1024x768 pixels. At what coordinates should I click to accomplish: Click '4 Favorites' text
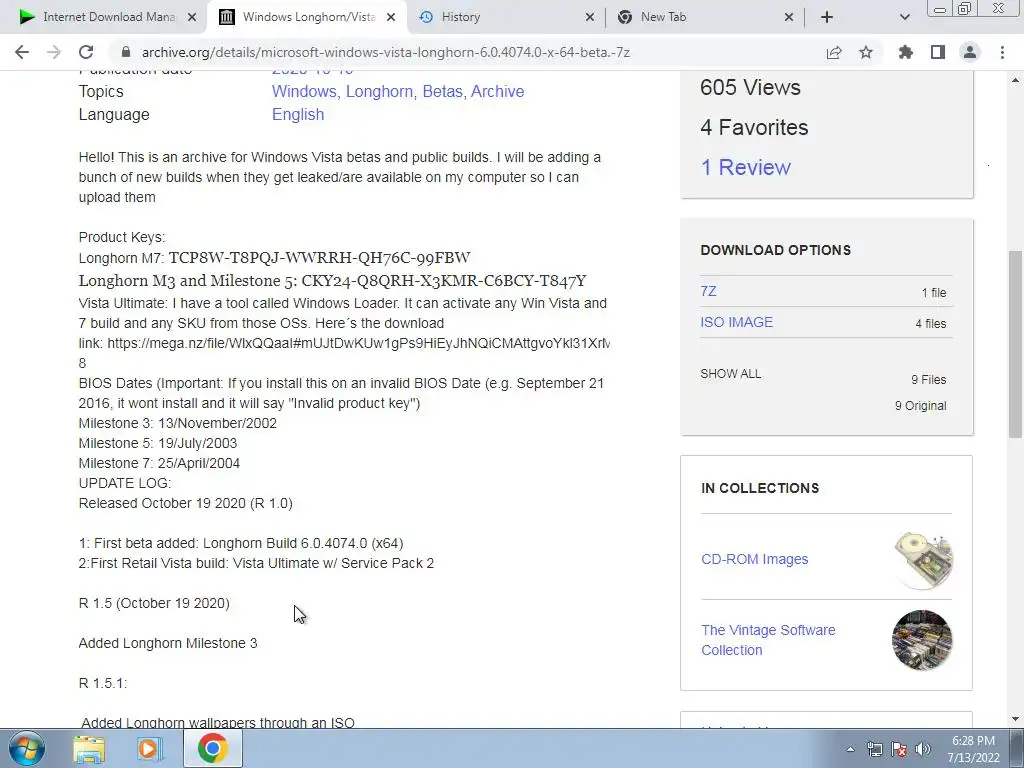[x=754, y=127]
